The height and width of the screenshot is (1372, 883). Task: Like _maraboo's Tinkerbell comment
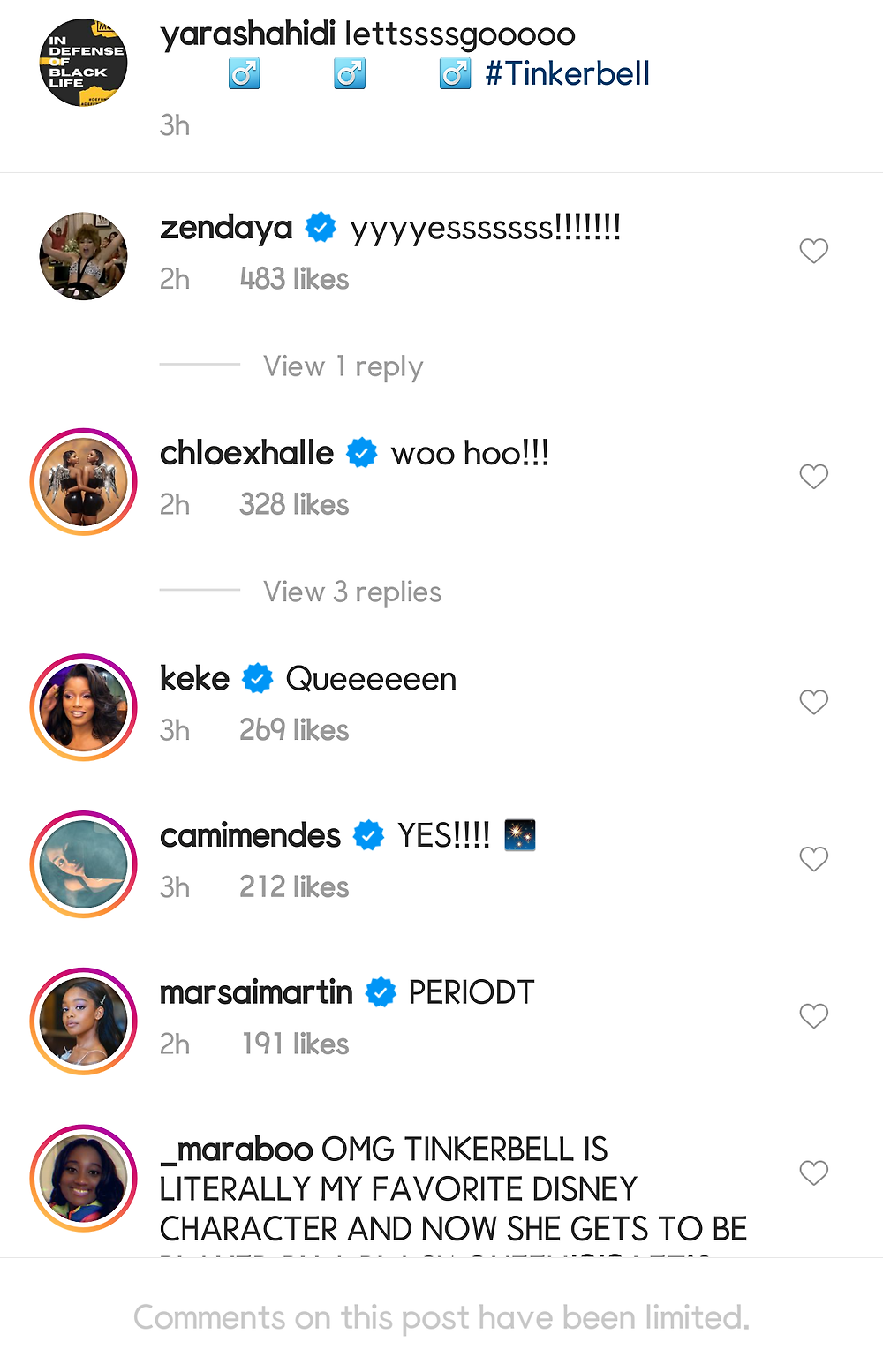pyautogui.click(x=813, y=1172)
